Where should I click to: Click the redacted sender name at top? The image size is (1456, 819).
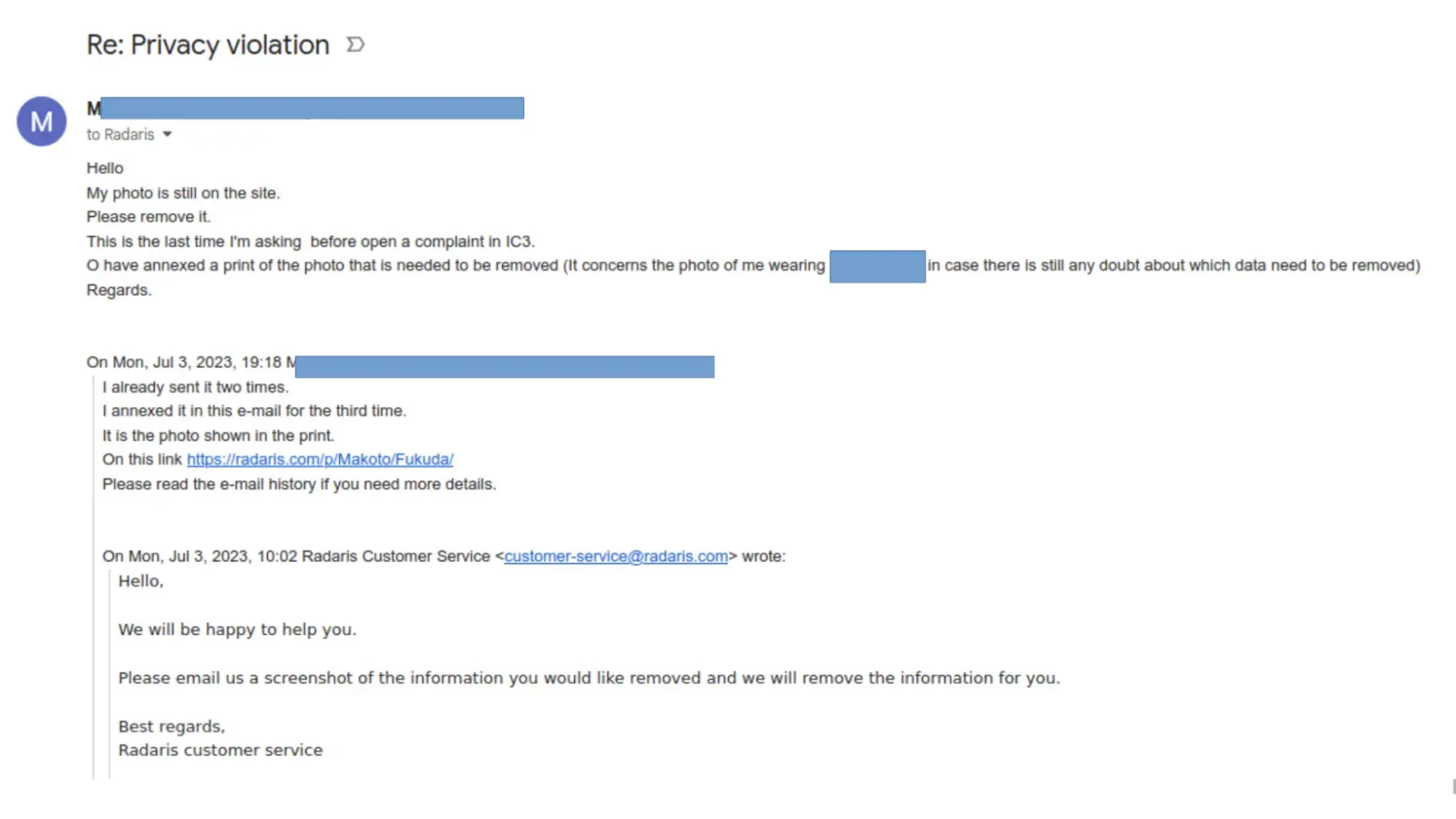coord(311,108)
